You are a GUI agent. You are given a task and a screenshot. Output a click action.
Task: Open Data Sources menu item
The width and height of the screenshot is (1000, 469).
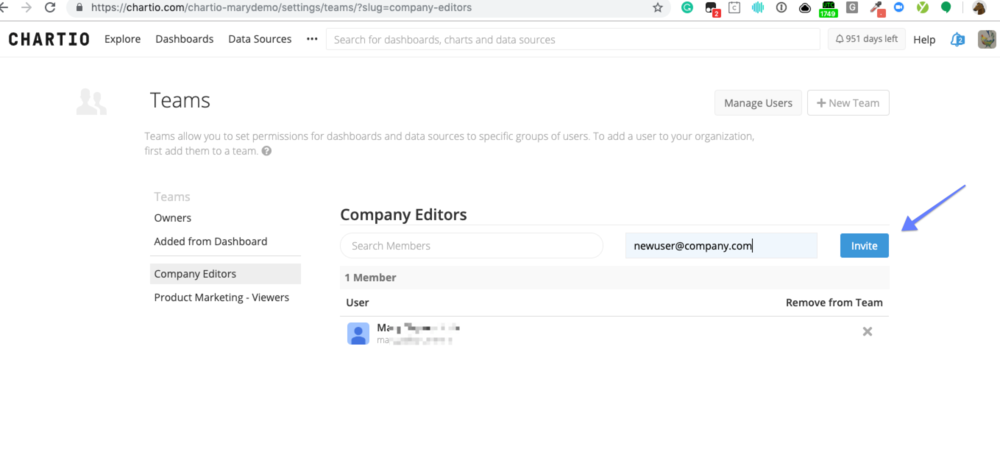260,39
